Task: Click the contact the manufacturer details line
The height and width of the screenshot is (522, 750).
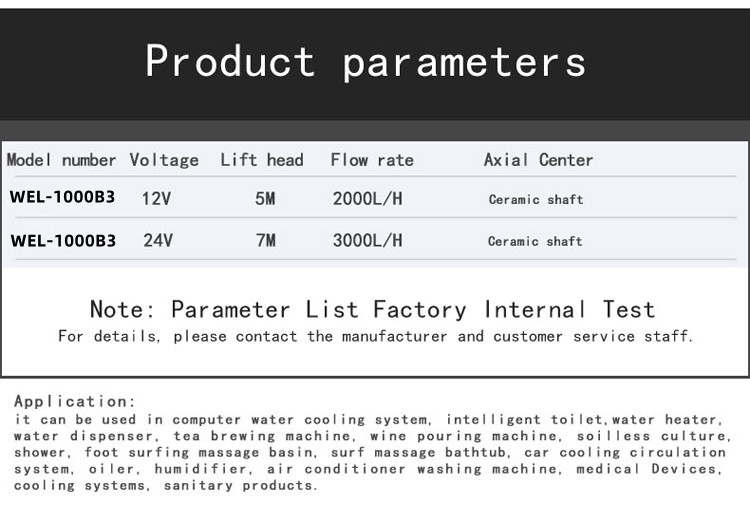Action: pos(375,336)
